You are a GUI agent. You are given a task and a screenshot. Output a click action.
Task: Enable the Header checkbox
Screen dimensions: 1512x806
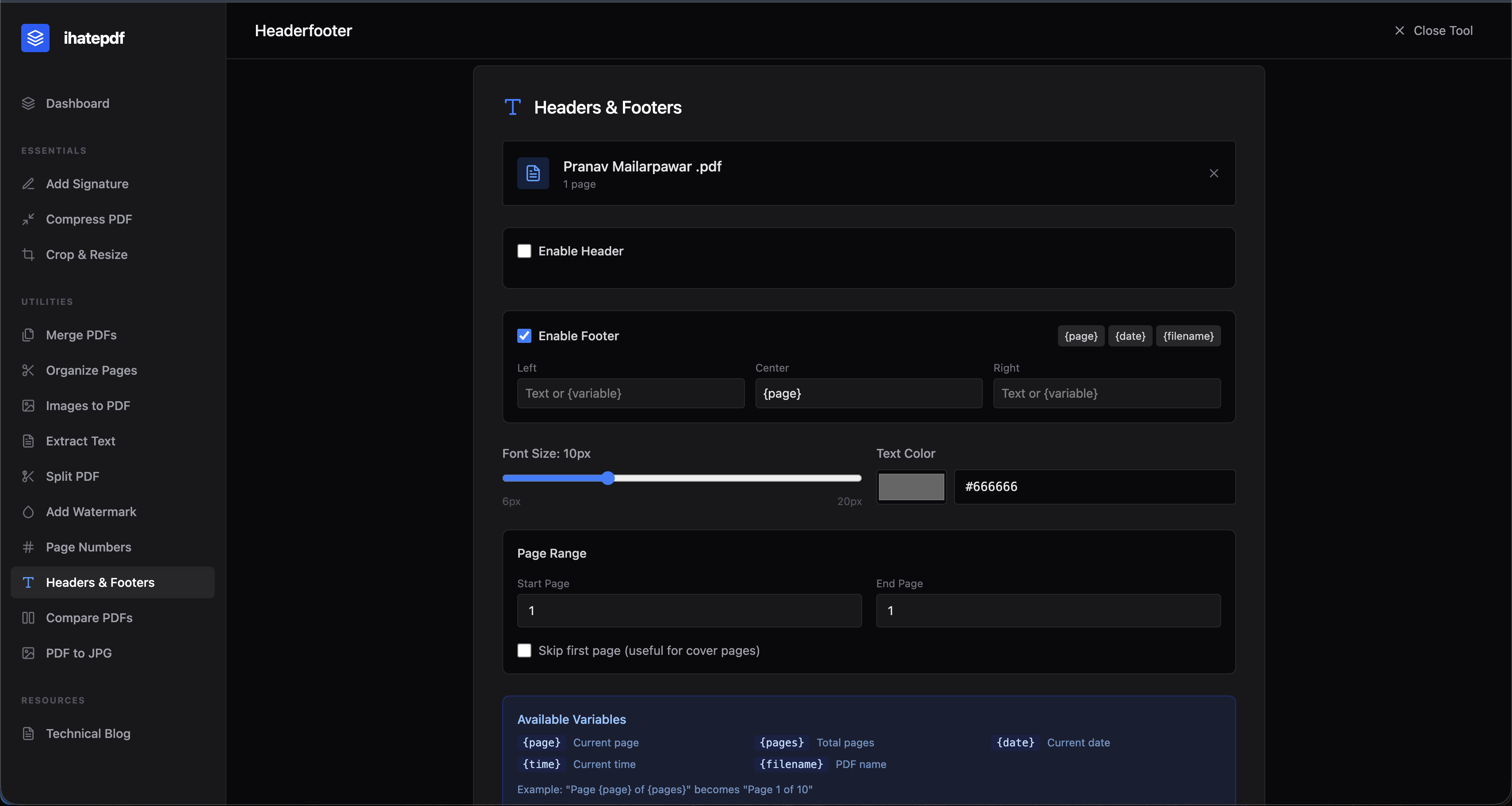524,251
